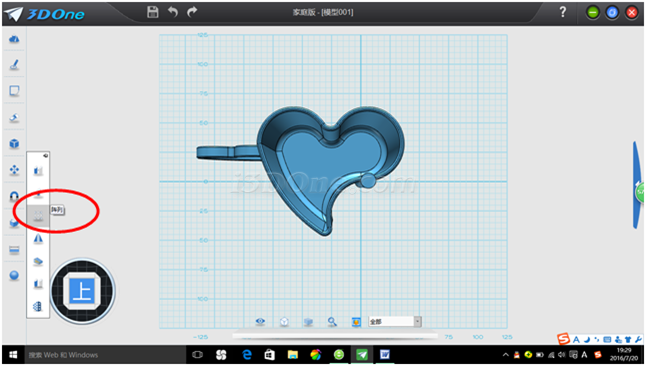Open Word from the Windows taskbar
This screenshot has height=366, width=646.
tap(385, 354)
